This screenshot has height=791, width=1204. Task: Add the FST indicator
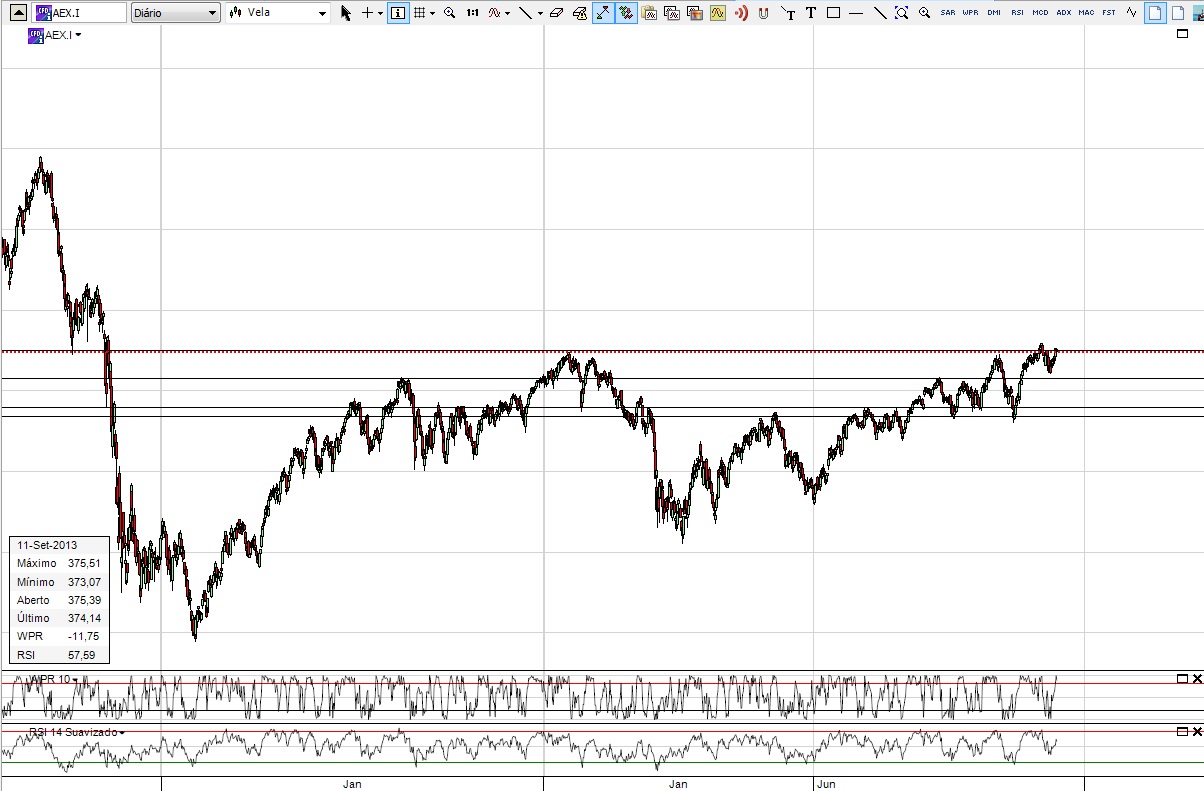(1109, 13)
